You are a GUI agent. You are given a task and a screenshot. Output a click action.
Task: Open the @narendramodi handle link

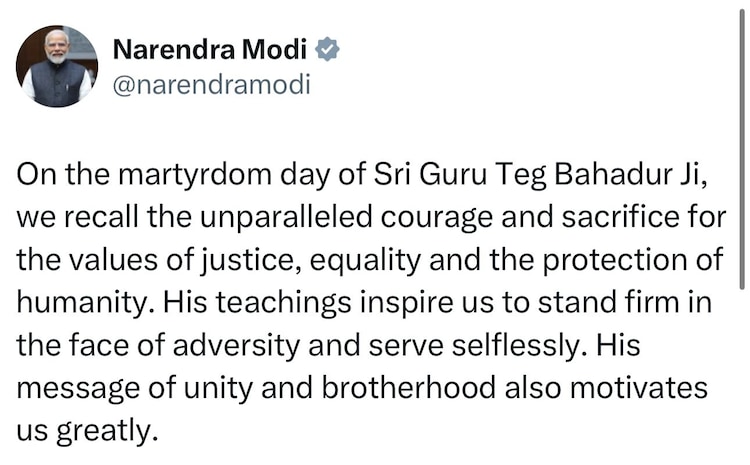(212, 84)
